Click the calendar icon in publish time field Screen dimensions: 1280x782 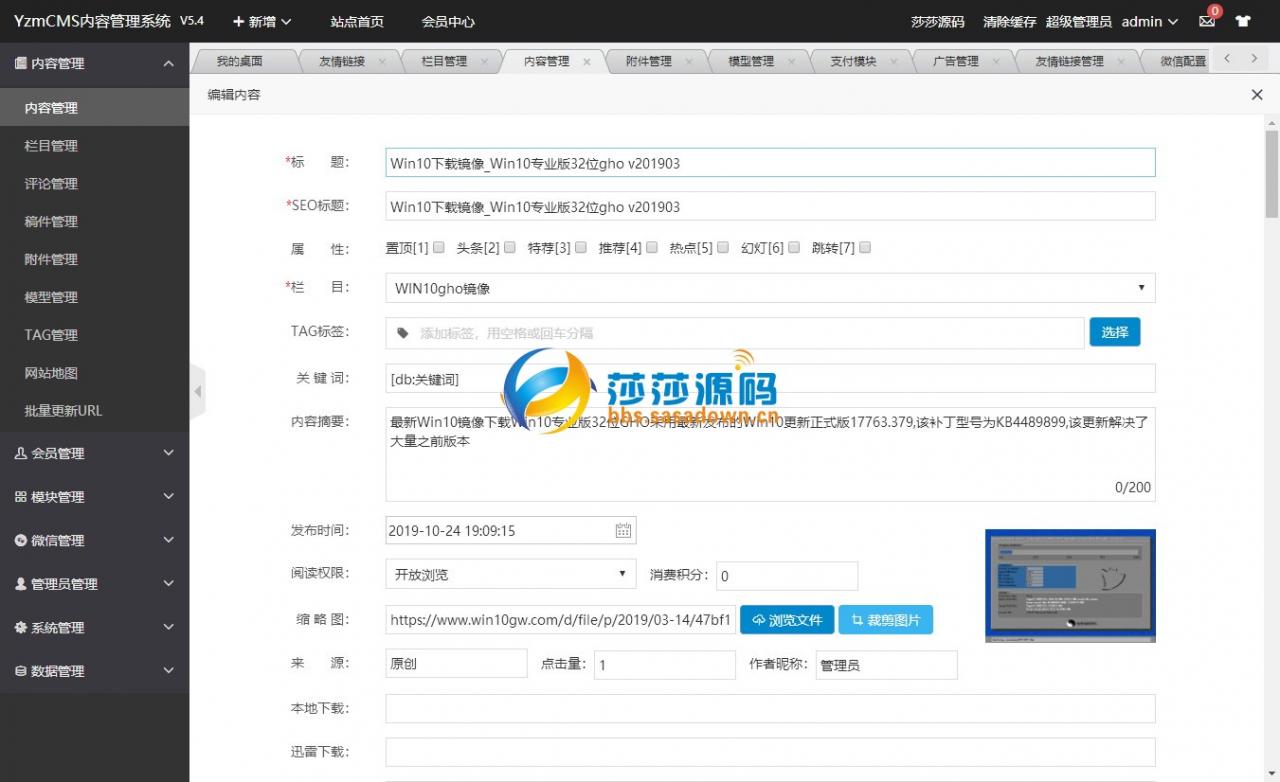pyautogui.click(x=623, y=530)
